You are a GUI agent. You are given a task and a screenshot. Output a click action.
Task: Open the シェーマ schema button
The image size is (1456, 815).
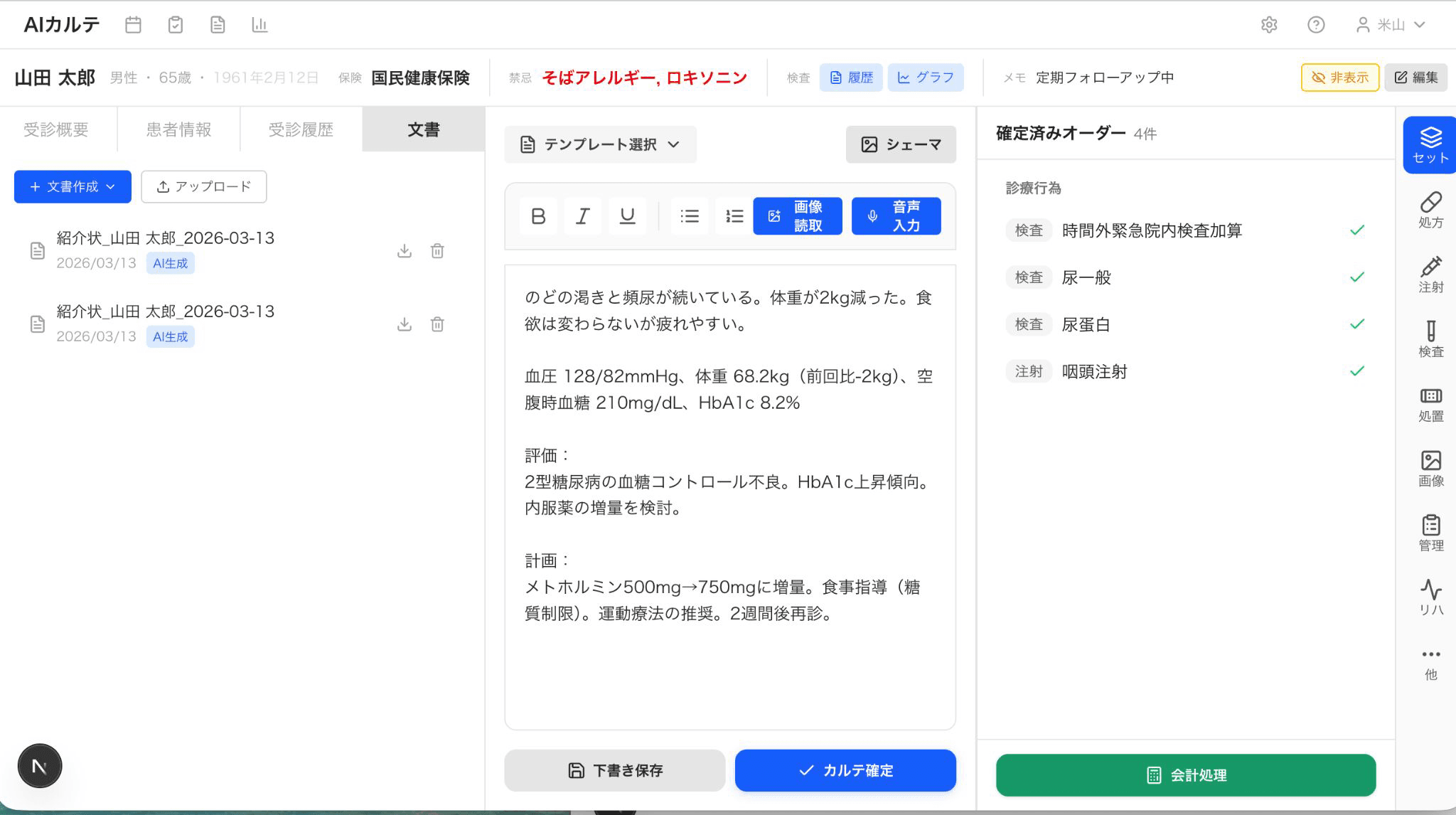[901, 144]
